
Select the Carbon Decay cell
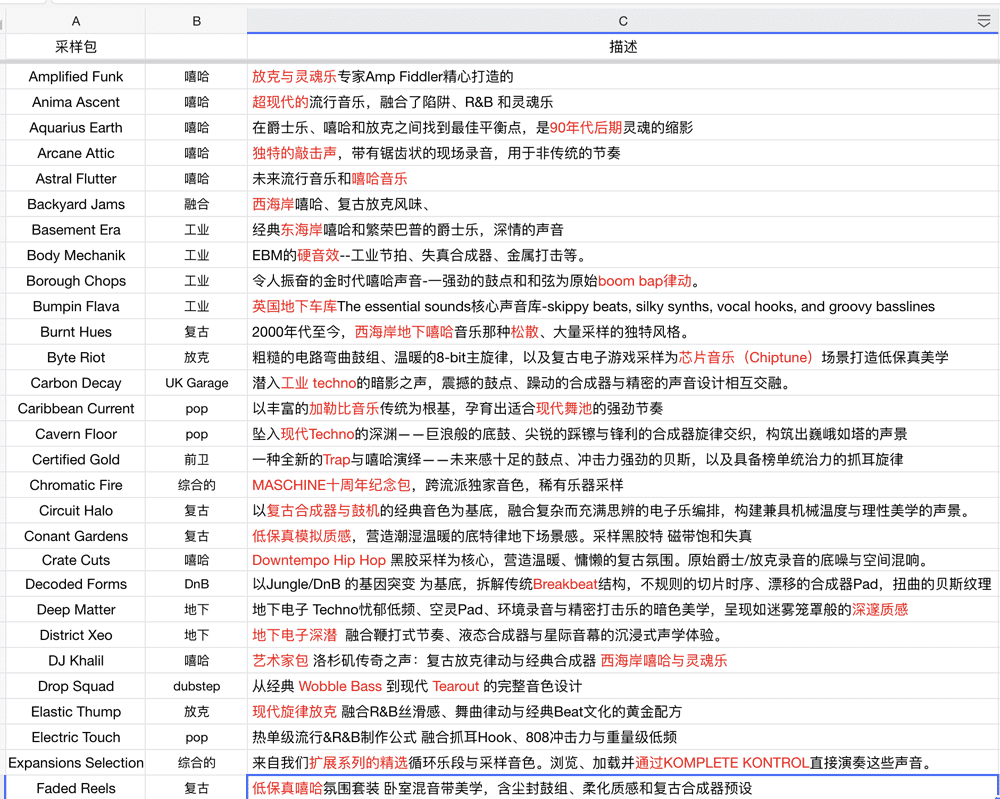click(x=75, y=383)
